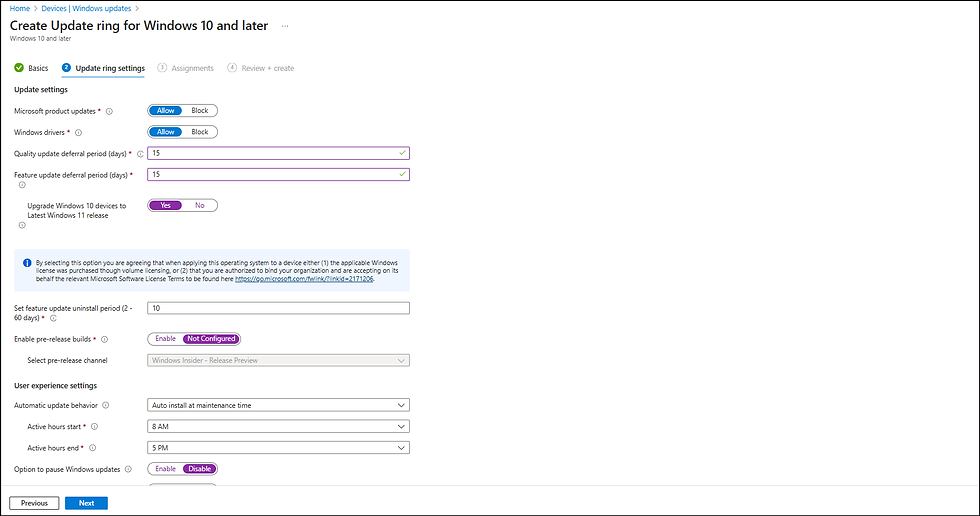Image resolution: width=980 pixels, height=516 pixels.
Task: Show info for Enable pre-release builds
Action: pyautogui.click(x=104, y=340)
